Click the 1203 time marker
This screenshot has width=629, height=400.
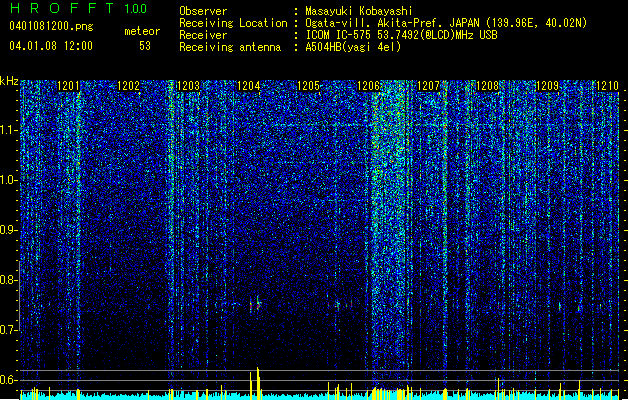[x=188, y=85]
